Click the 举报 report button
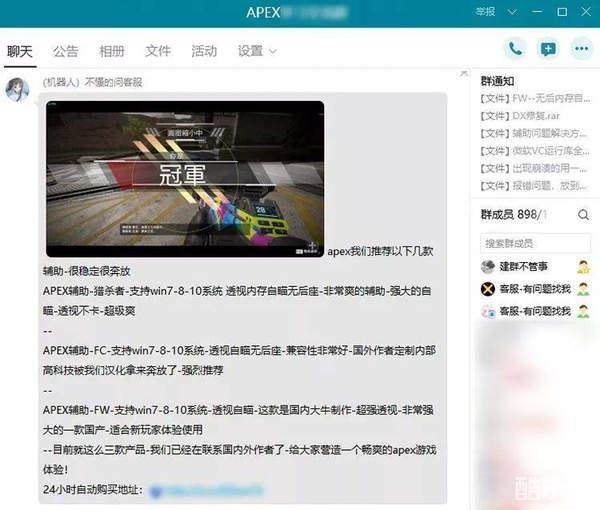The image size is (600, 510). click(x=485, y=12)
